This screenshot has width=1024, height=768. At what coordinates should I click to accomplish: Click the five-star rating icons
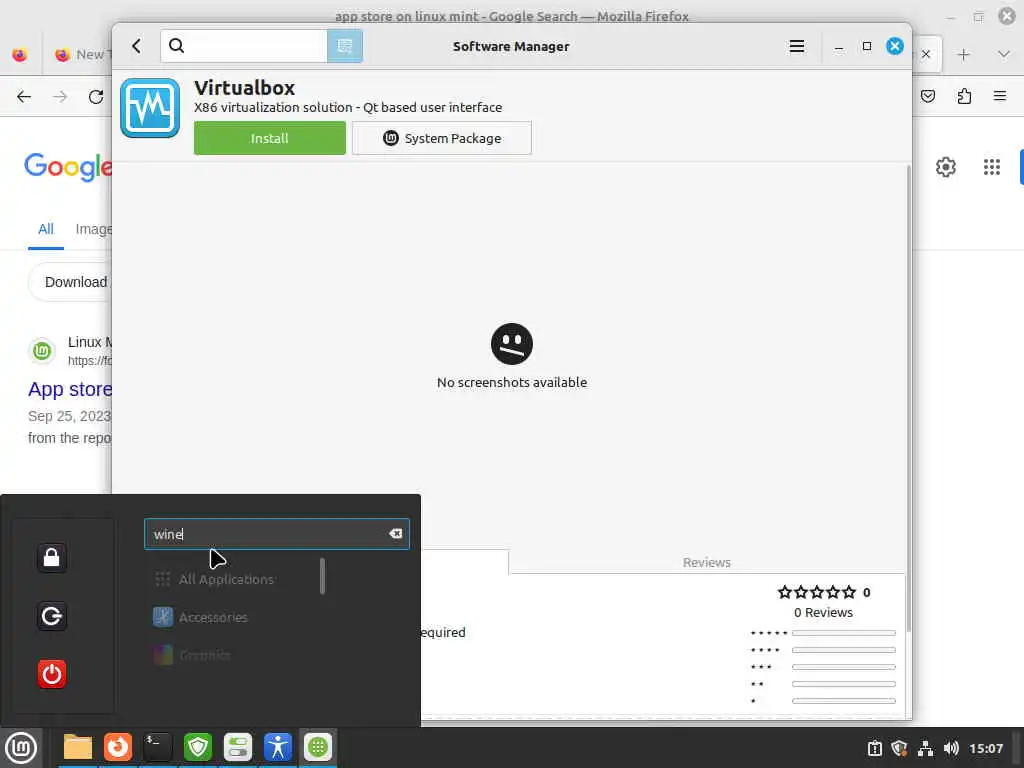[x=816, y=592]
